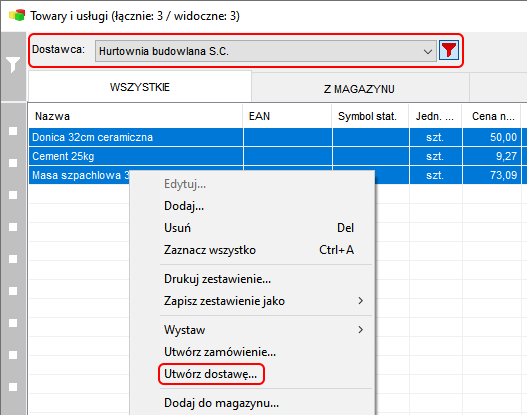Select Dodaj do magazynu menu entry
527x415 pixels.
(221, 403)
